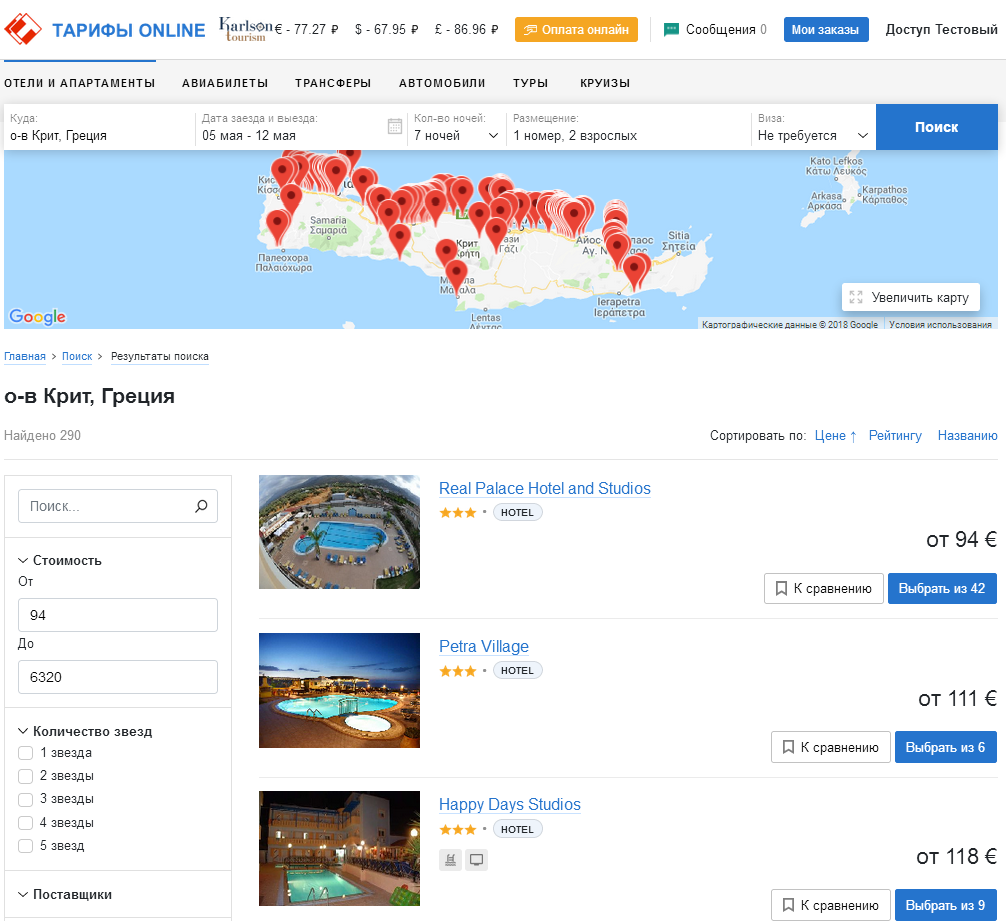The height and width of the screenshot is (921, 1006).
Task: Open the Petra Village hotel link
Action: (x=484, y=647)
